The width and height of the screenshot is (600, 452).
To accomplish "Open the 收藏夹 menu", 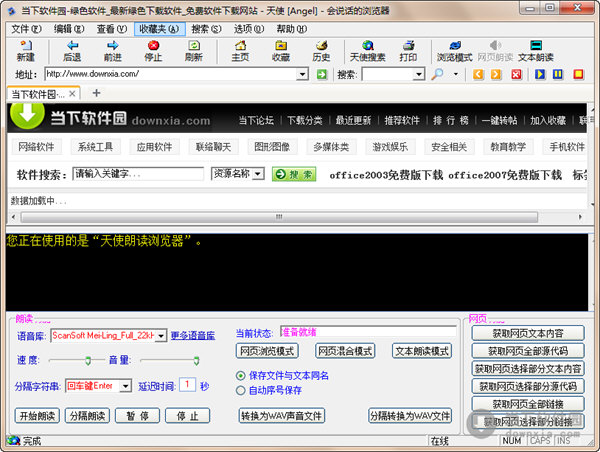I will click(x=159, y=29).
